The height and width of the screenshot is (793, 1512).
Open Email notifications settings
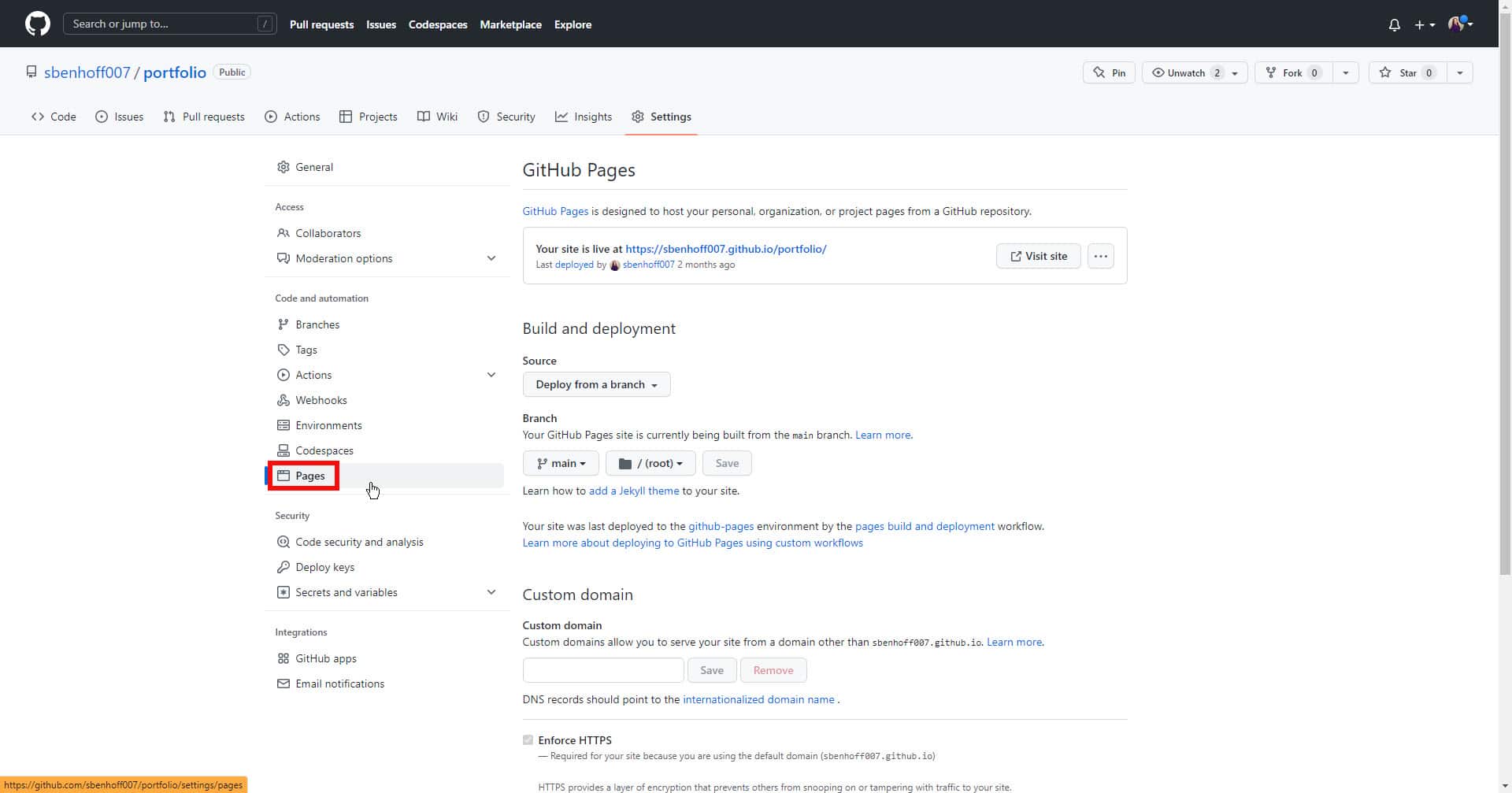coord(386,684)
